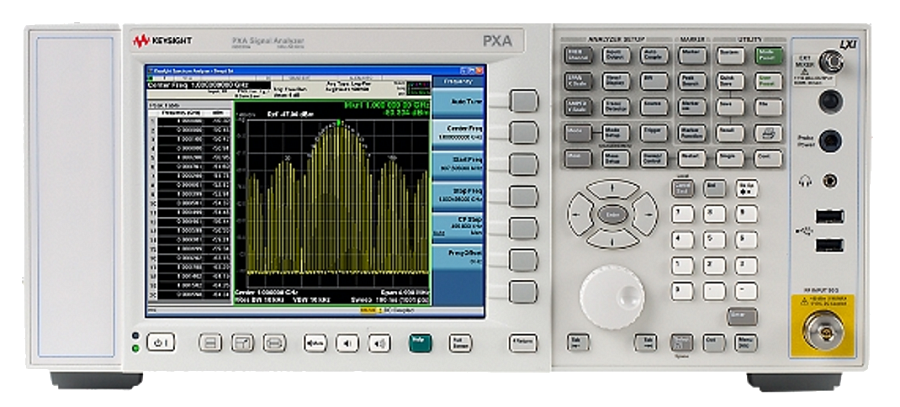Screen dimensions: 900x407
Task: Hit the Del key on the keypad
Action: (x=715, y=188)
